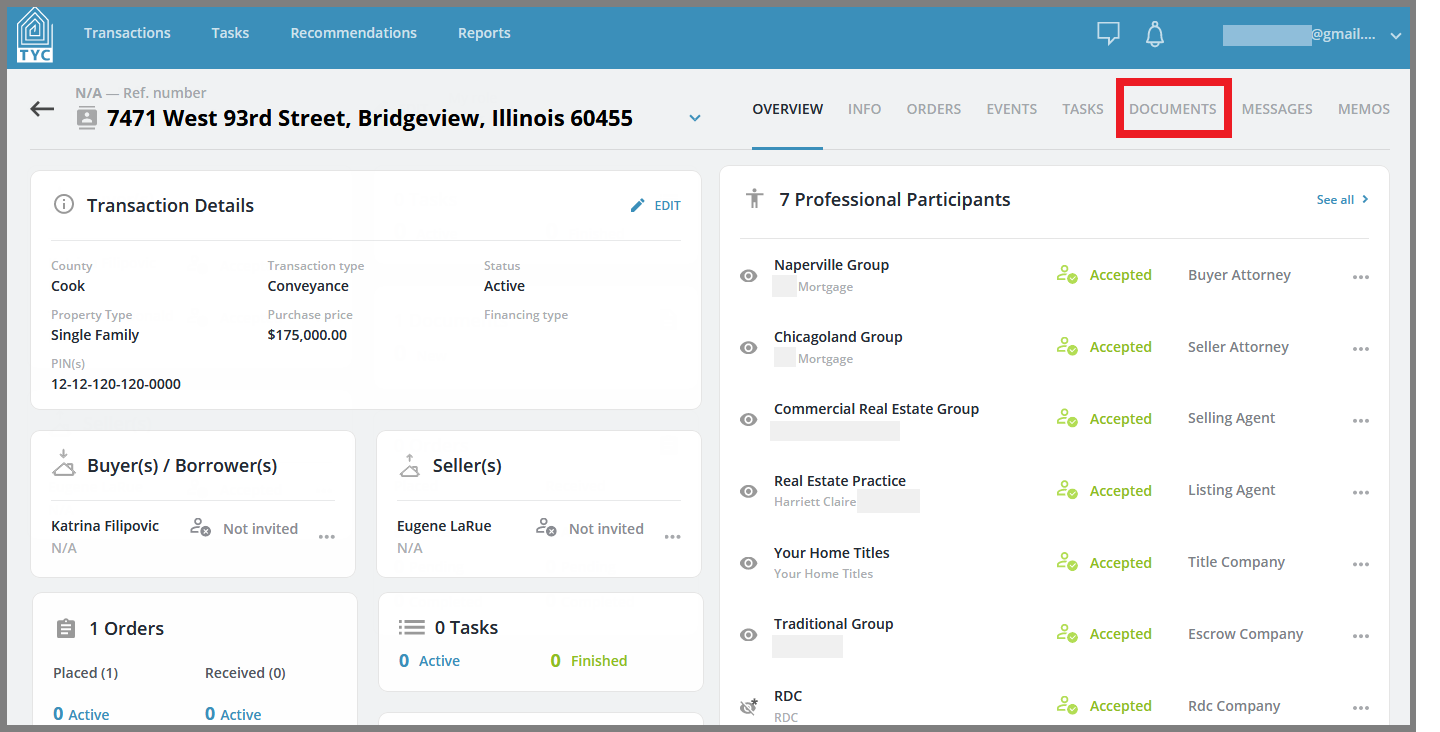Click the 0 Active tasks link

[429, 661]
